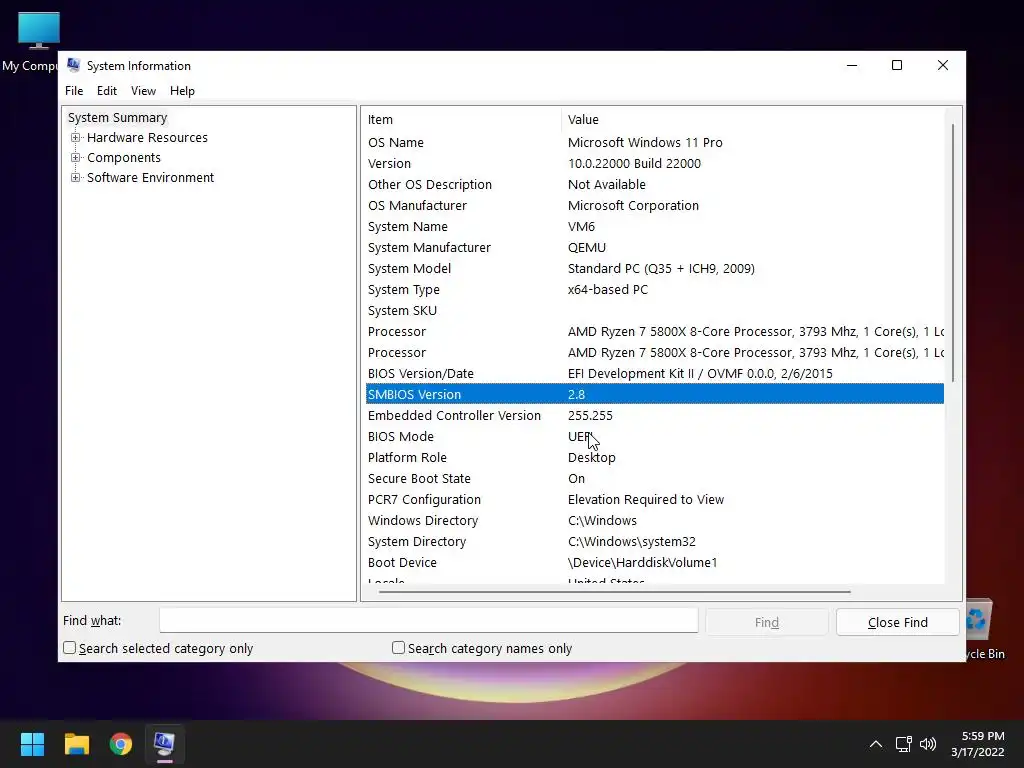
Task: Select System Type row
Action: (x=654, y=289)
